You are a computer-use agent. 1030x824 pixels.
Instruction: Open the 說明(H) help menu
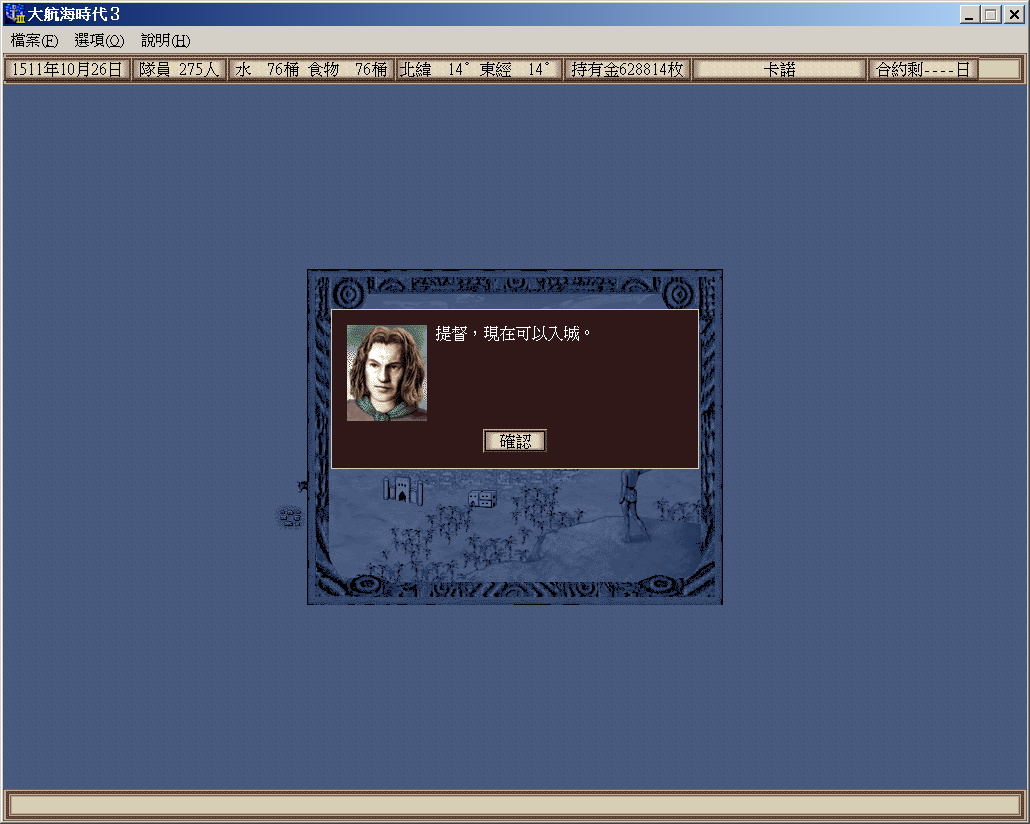pos(165,41)
